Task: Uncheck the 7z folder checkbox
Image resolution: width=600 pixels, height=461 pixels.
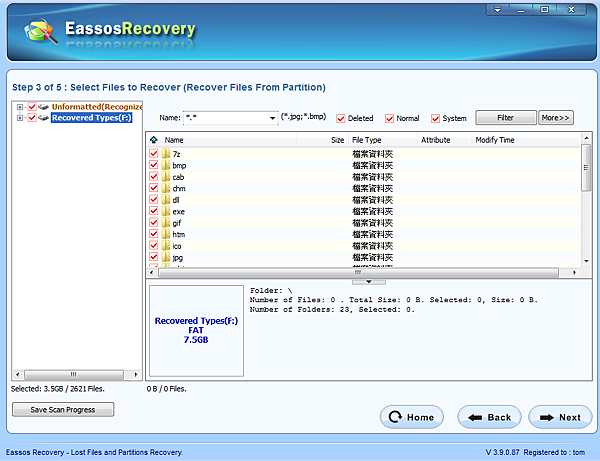Action: 153,153
